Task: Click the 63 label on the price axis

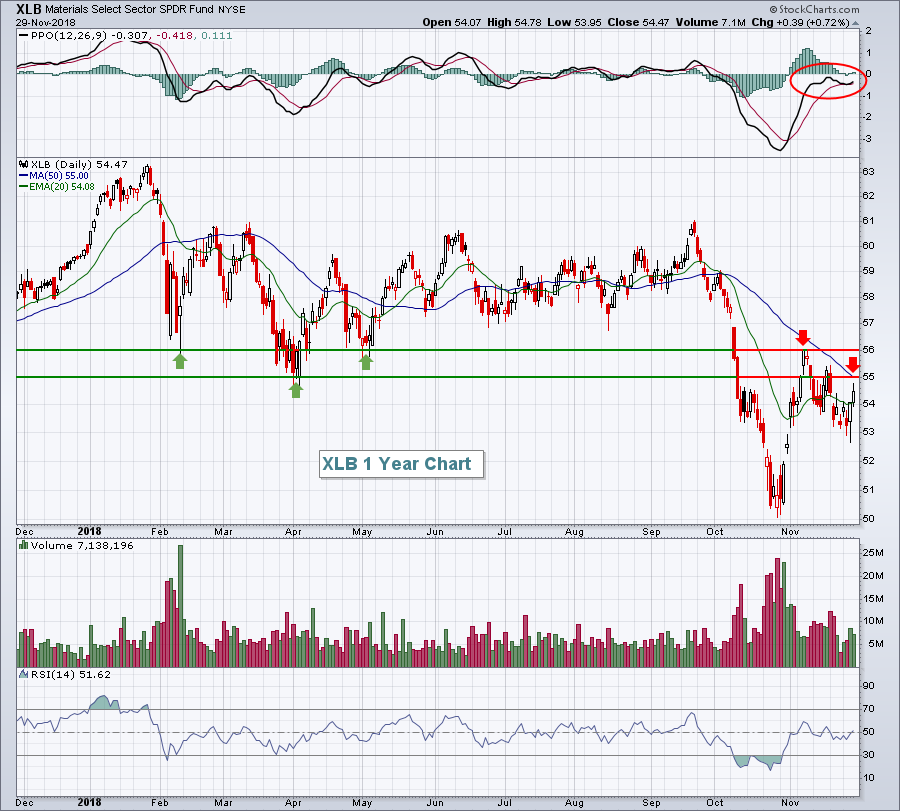Action: coord(868,172)
